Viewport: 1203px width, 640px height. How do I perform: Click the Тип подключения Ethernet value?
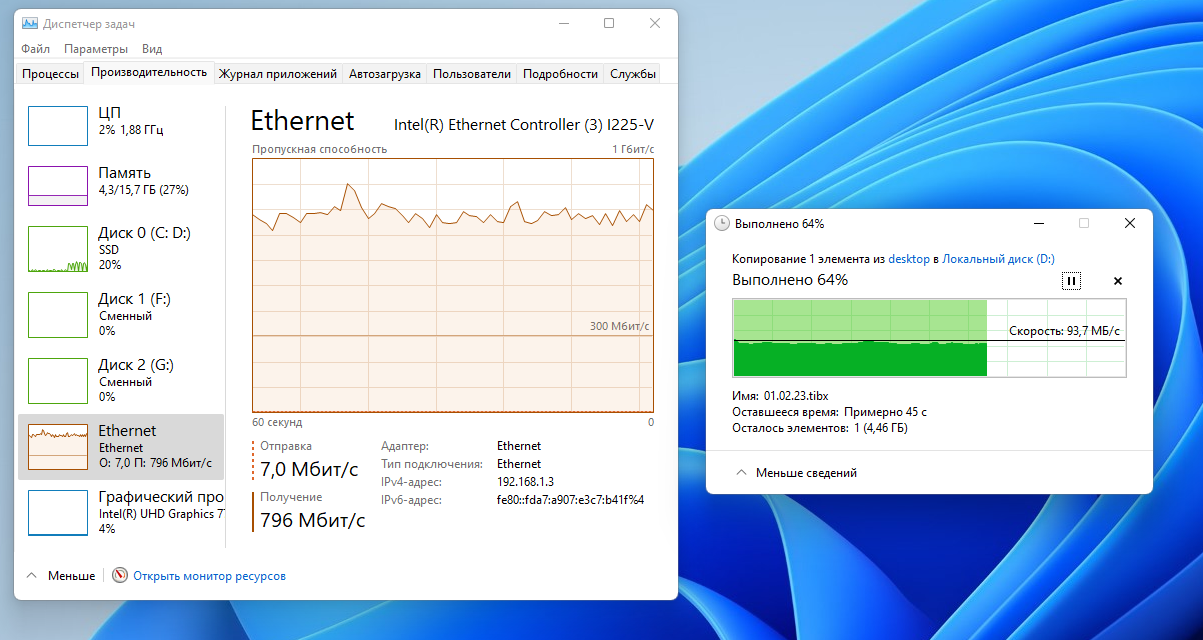(x=519, y=464)
